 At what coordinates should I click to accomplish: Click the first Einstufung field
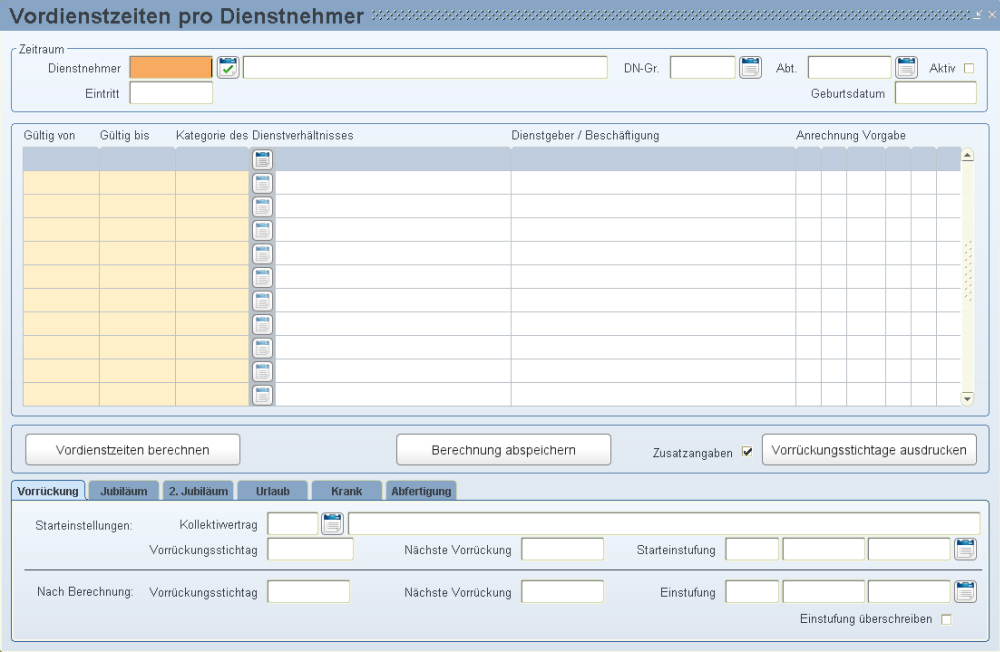pos(753,592)
